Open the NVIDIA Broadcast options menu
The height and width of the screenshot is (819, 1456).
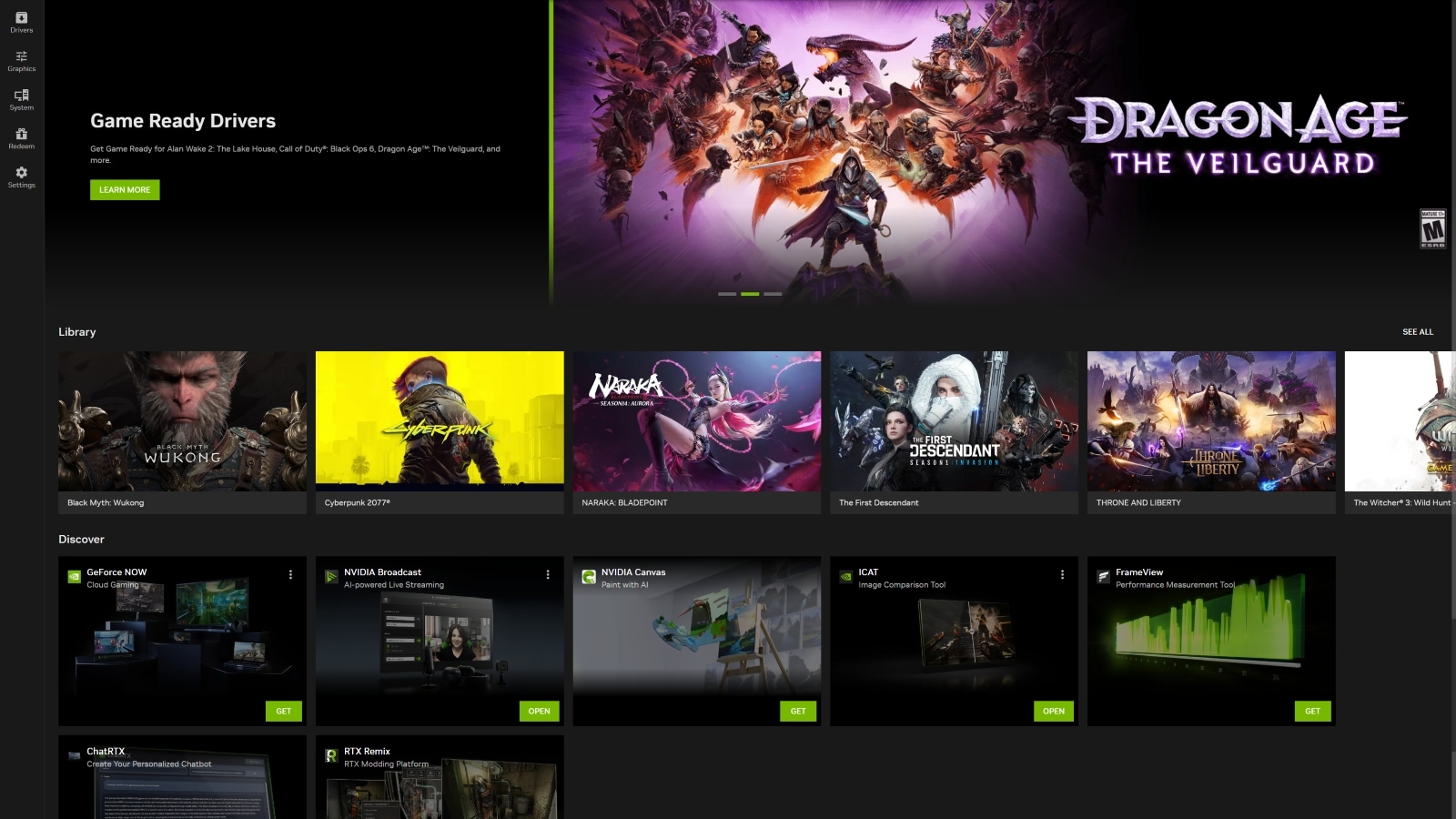[x=548, y=573]
